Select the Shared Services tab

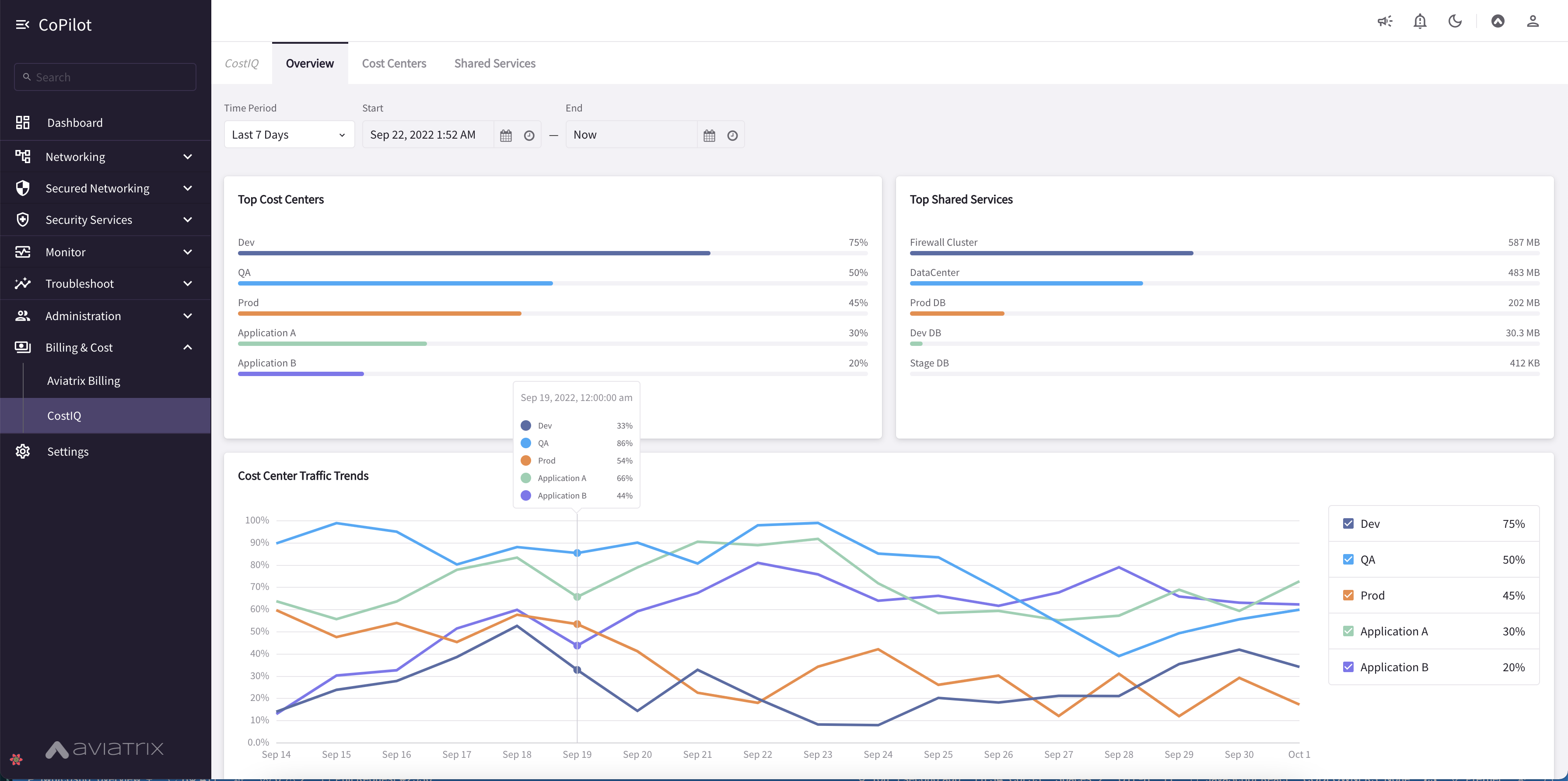tap(495, 63)
